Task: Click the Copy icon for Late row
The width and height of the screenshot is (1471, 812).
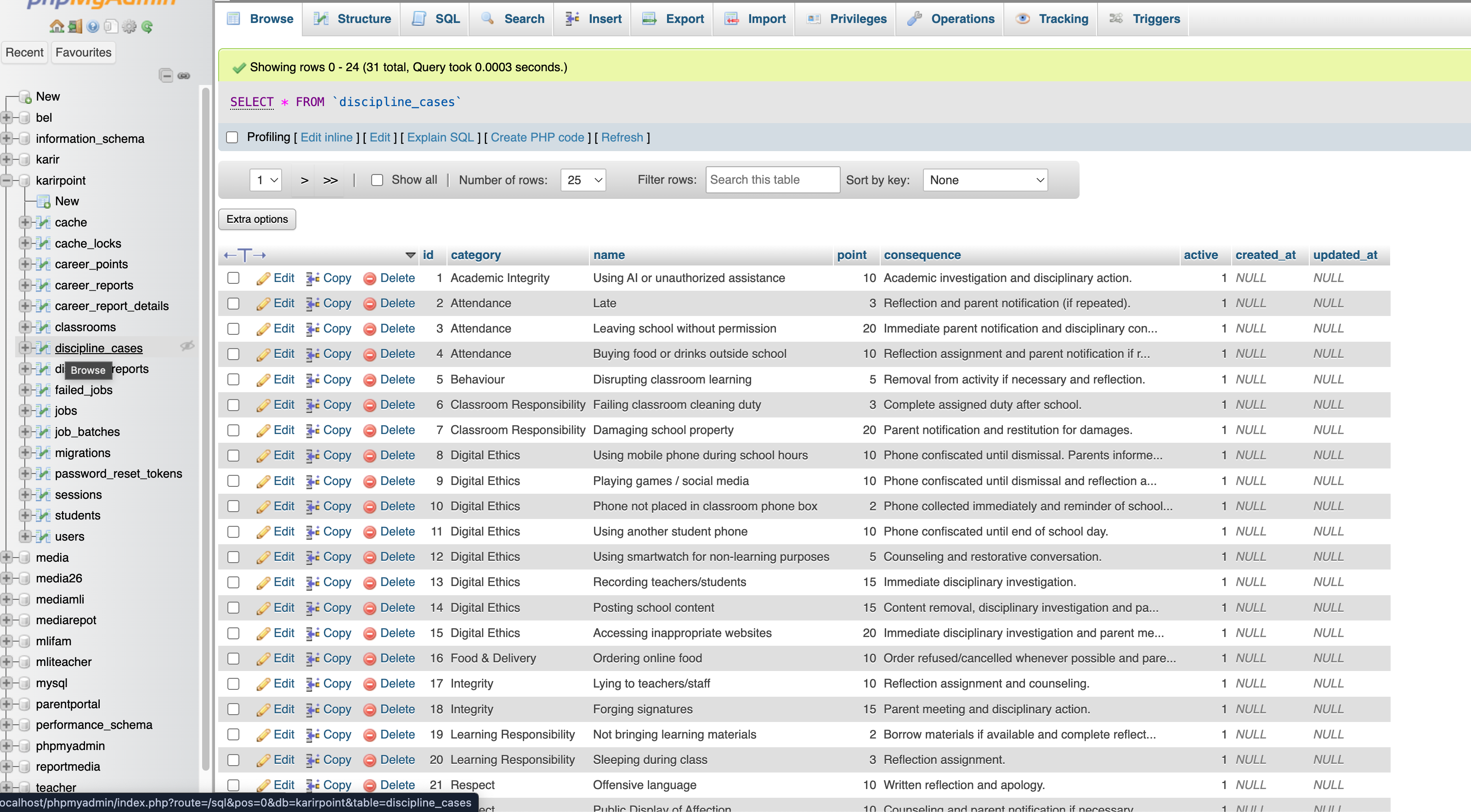Action: 312,303
